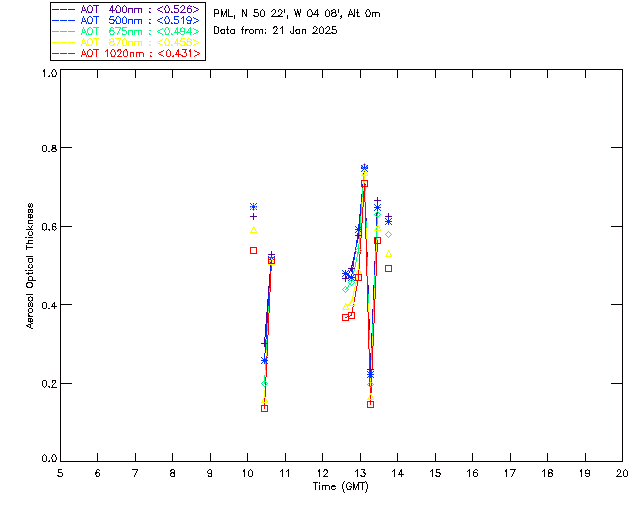This screenshot has height=512, width=640.
Task: Click the x-axis tick label '20'
Action: (622, 473)
